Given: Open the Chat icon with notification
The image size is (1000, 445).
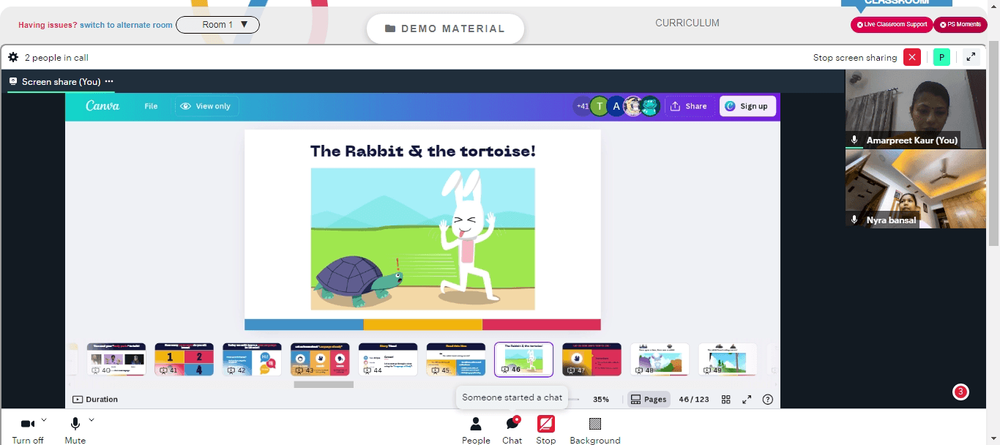Looking at the screenshot, I should [512, 424].
